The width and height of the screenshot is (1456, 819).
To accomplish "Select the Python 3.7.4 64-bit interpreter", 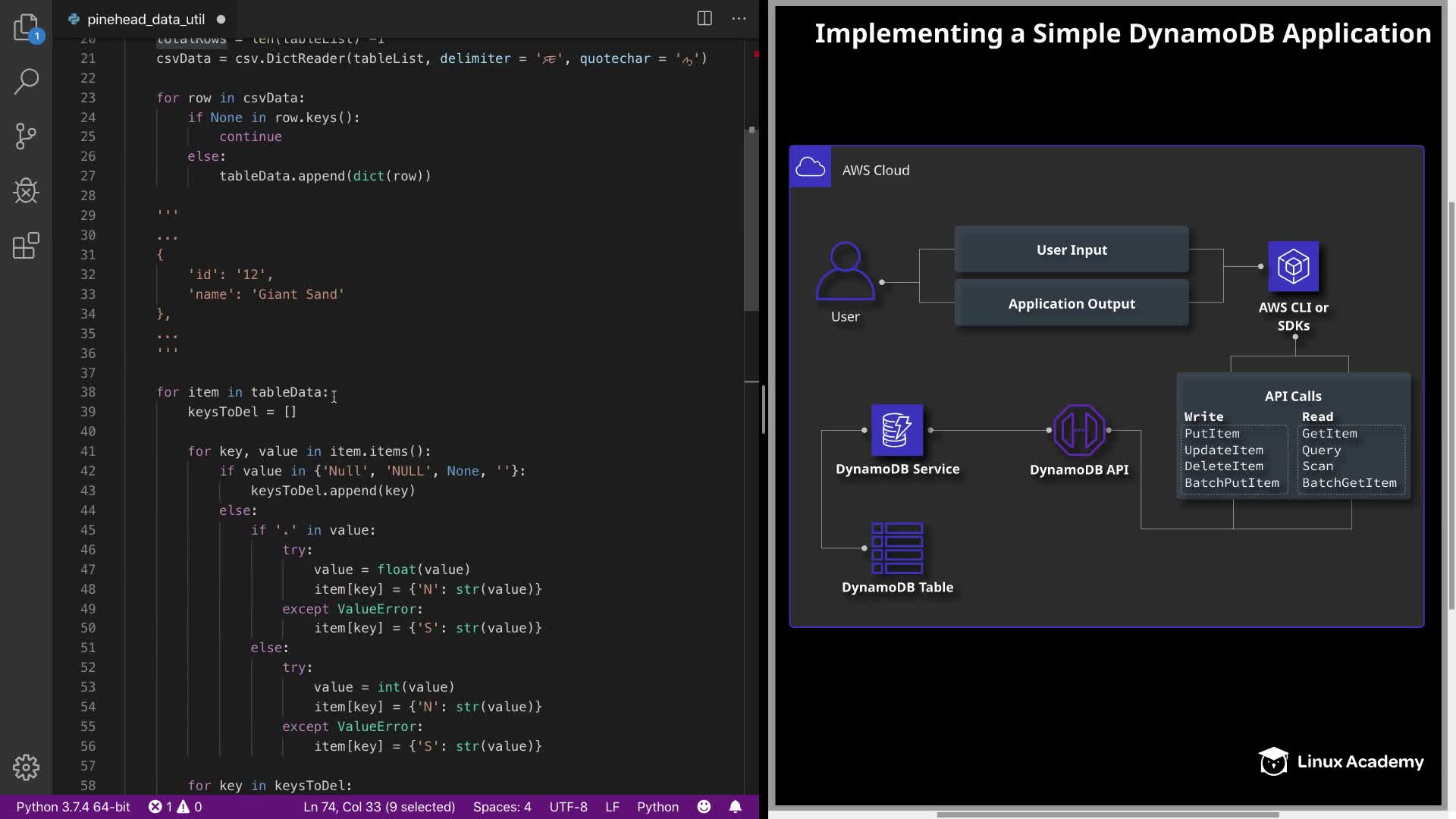I will click(x=74, y=807).
